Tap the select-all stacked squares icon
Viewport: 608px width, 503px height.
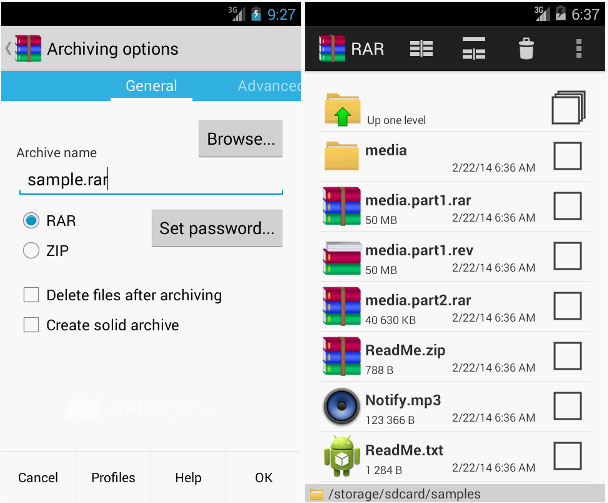(x=567, y=108)
